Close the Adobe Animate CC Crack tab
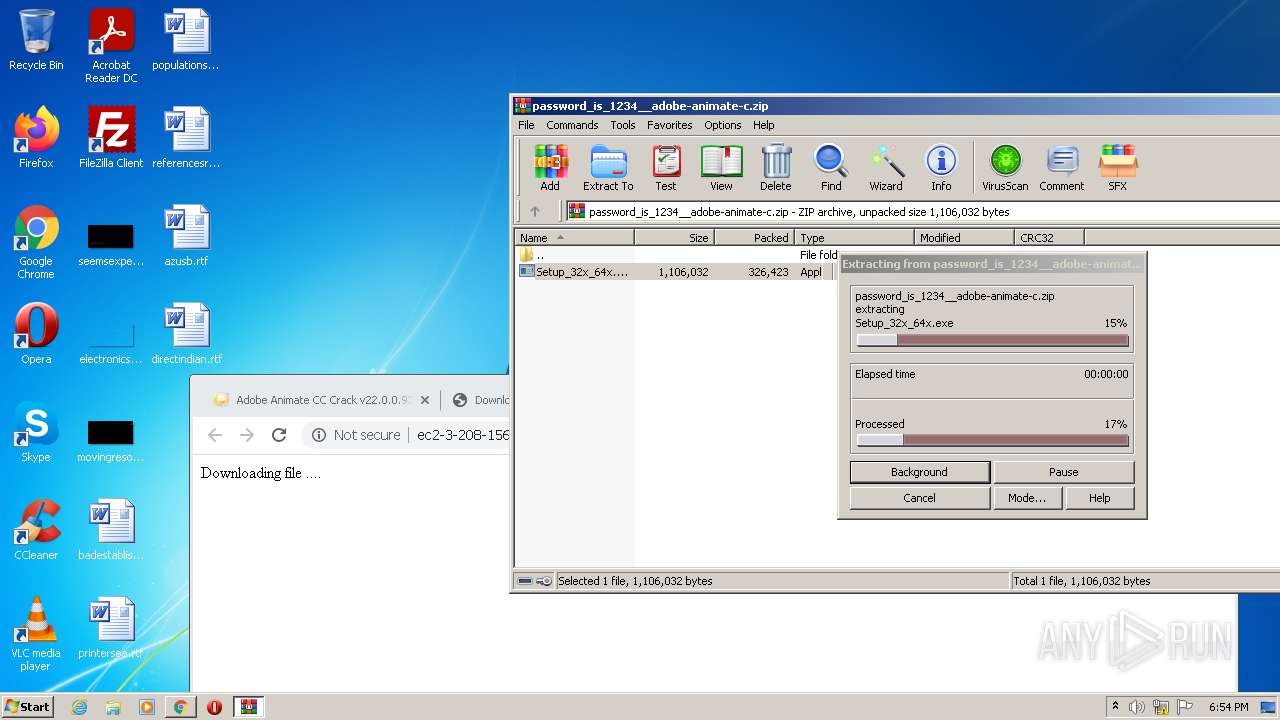Image resolution: width=1280 pixels, height=720 pixels. [x=425, y=400]
